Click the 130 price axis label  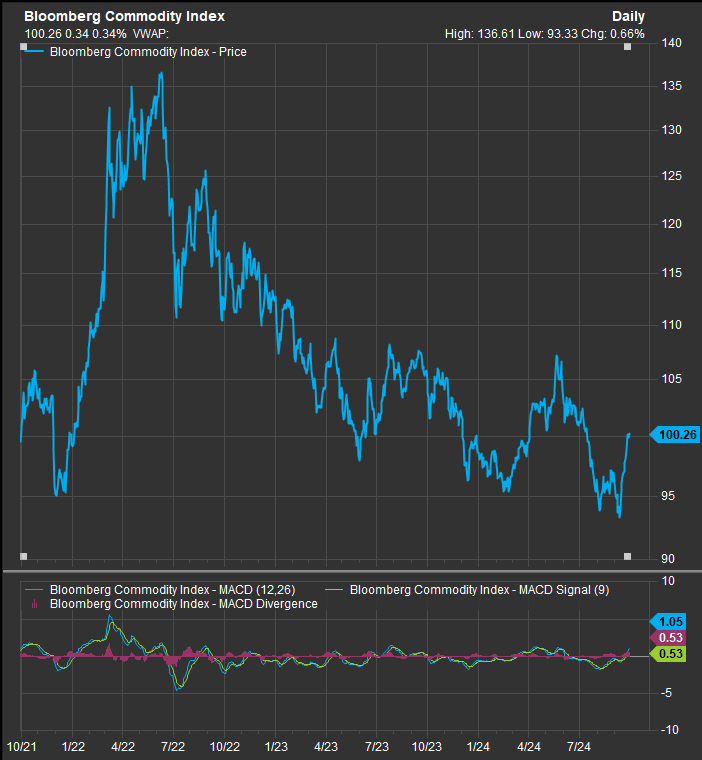pyautogui.click(x=671, y=130)
